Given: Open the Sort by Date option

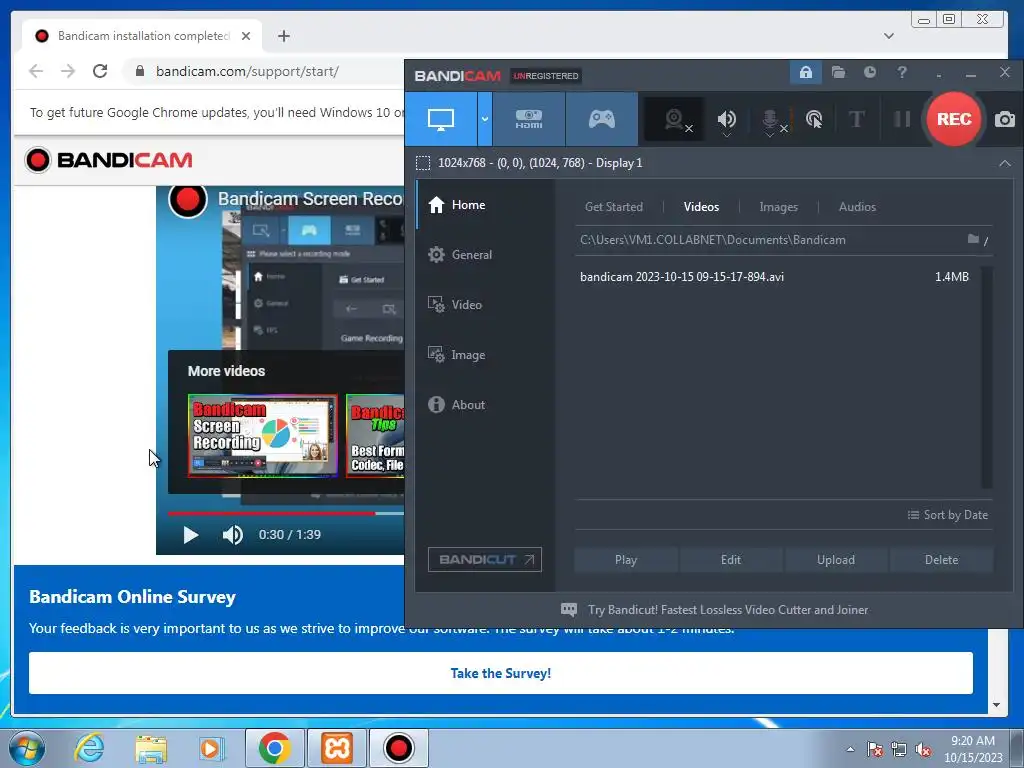Looking at the screenshot, I should pos(948,515).
